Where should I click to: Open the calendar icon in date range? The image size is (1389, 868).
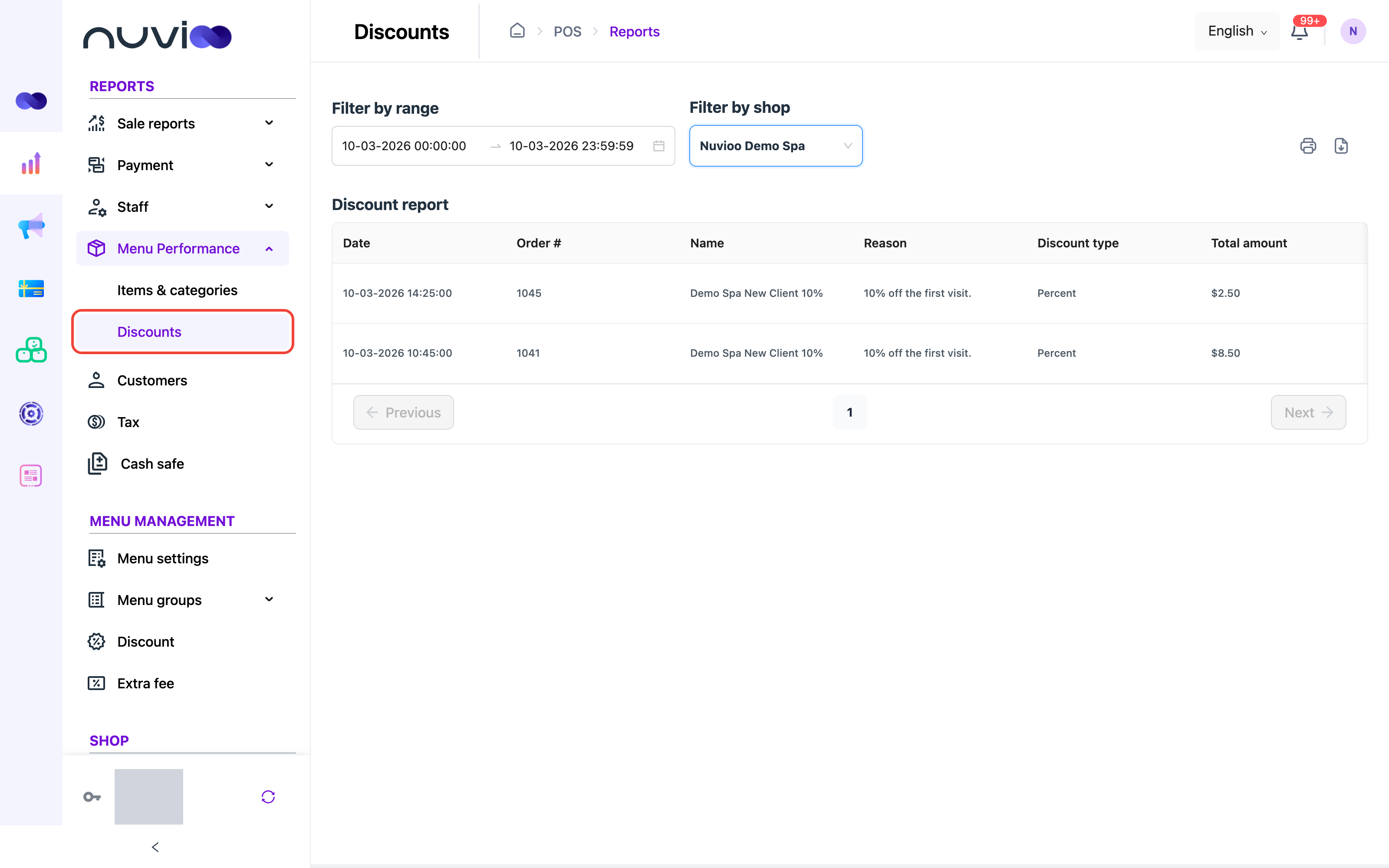pyautogui.click(x=659, y=146)
